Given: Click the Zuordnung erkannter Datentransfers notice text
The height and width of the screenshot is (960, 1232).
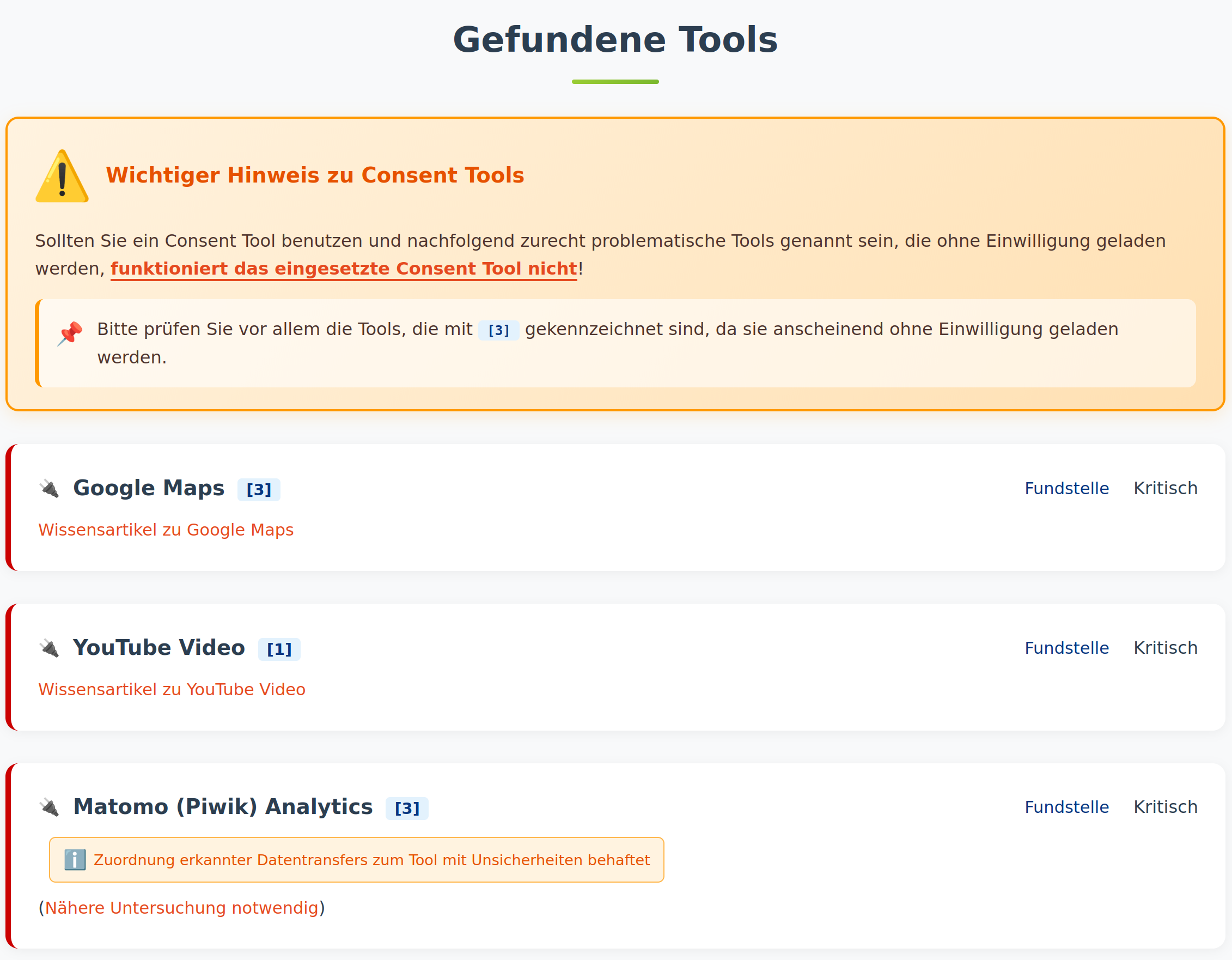Looking at the screenshot, I should pos(371,860).
